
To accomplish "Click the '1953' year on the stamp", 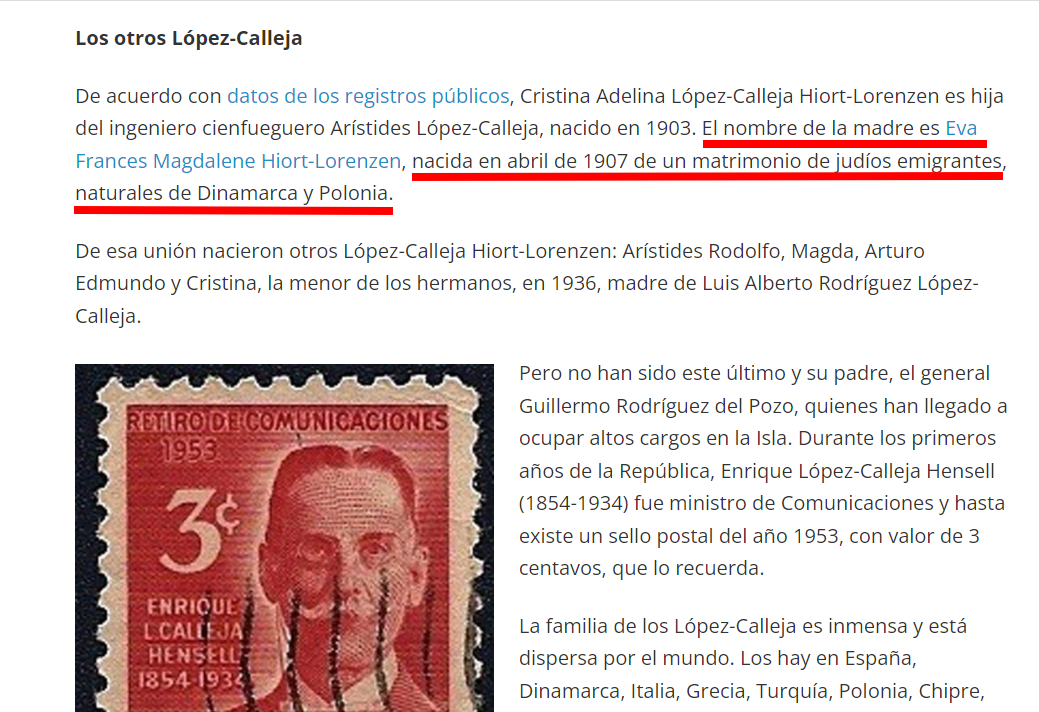I will pyautogui.click(x=190, y=451).
